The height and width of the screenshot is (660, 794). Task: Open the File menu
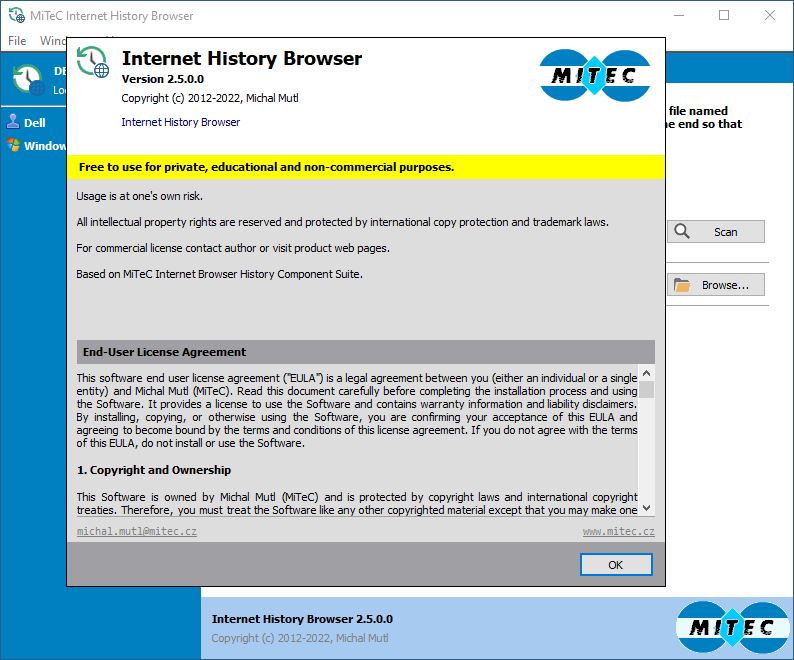tap(17, 41)
